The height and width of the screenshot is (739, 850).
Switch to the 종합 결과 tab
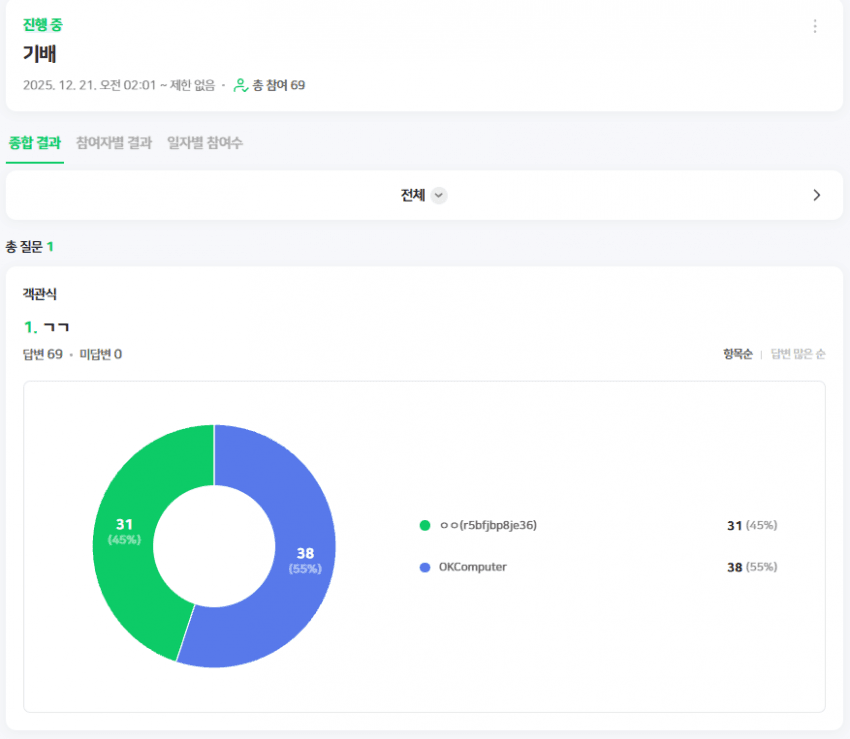[35, 143]
